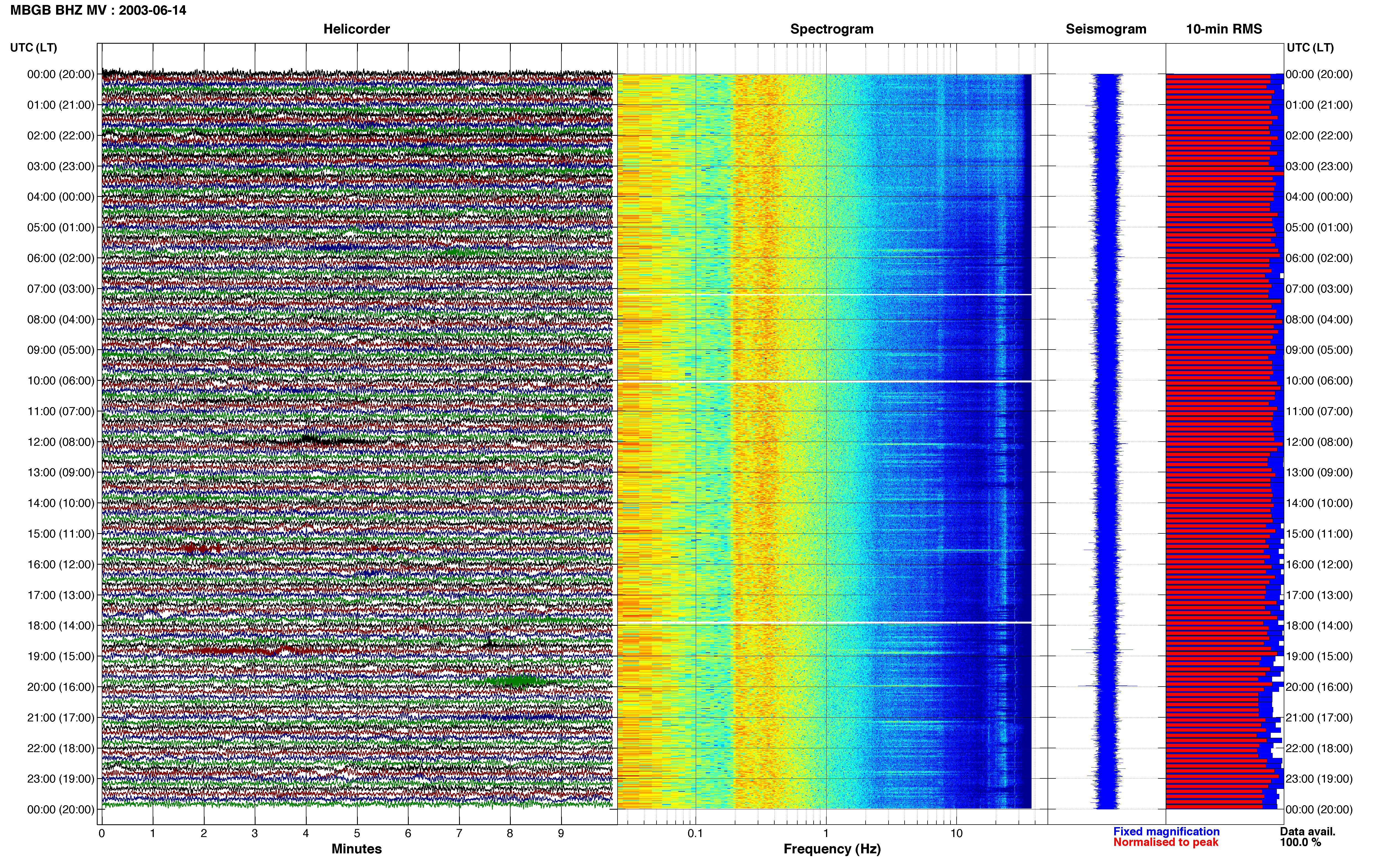1388x868 pixels.
Task: Click left time label '19:00 (15:00)'
Action: [61, 656]
